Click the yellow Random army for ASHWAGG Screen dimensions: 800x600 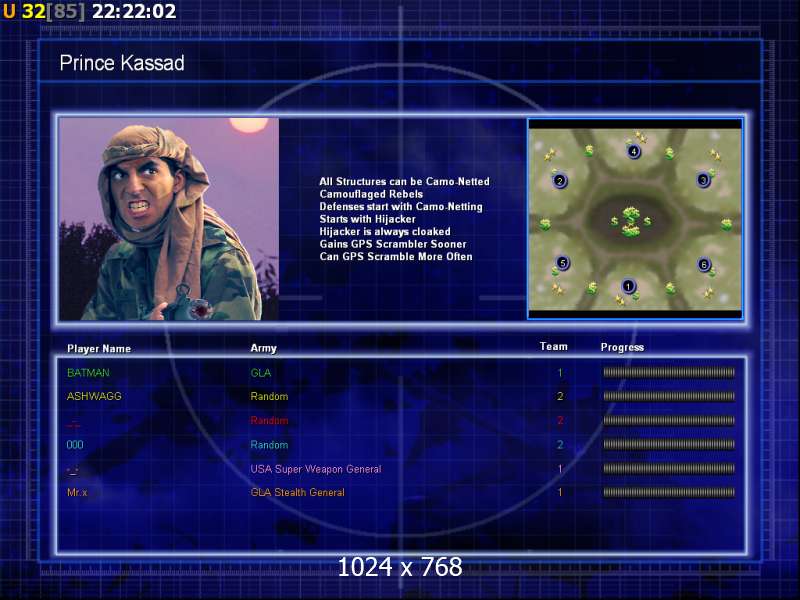point(269,396)
